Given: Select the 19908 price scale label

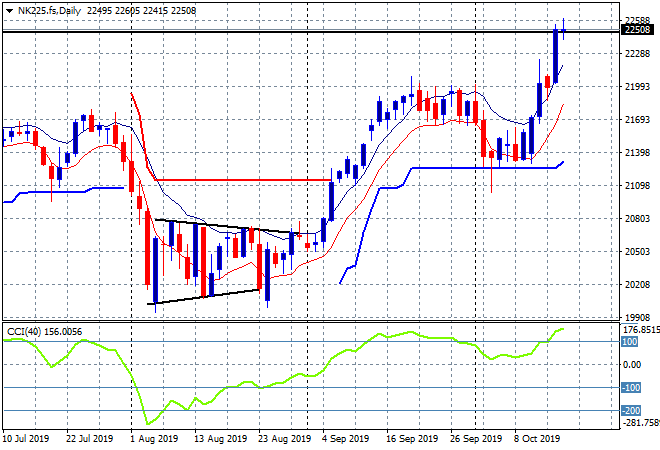Looking at the screenshot, I should pyautogui.click(x=637, y=317).
